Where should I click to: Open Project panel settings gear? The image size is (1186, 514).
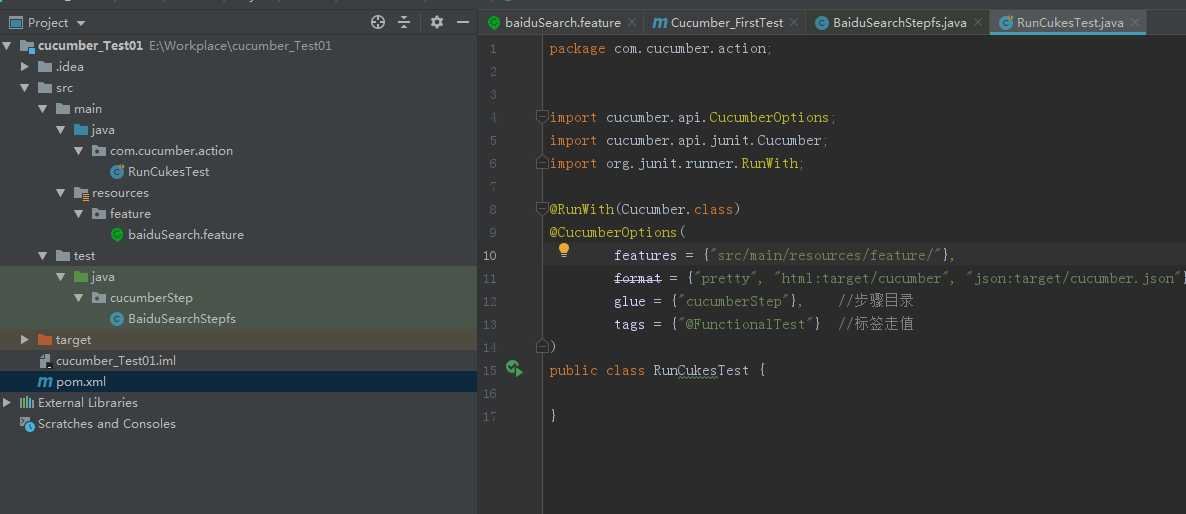[437, 22]
